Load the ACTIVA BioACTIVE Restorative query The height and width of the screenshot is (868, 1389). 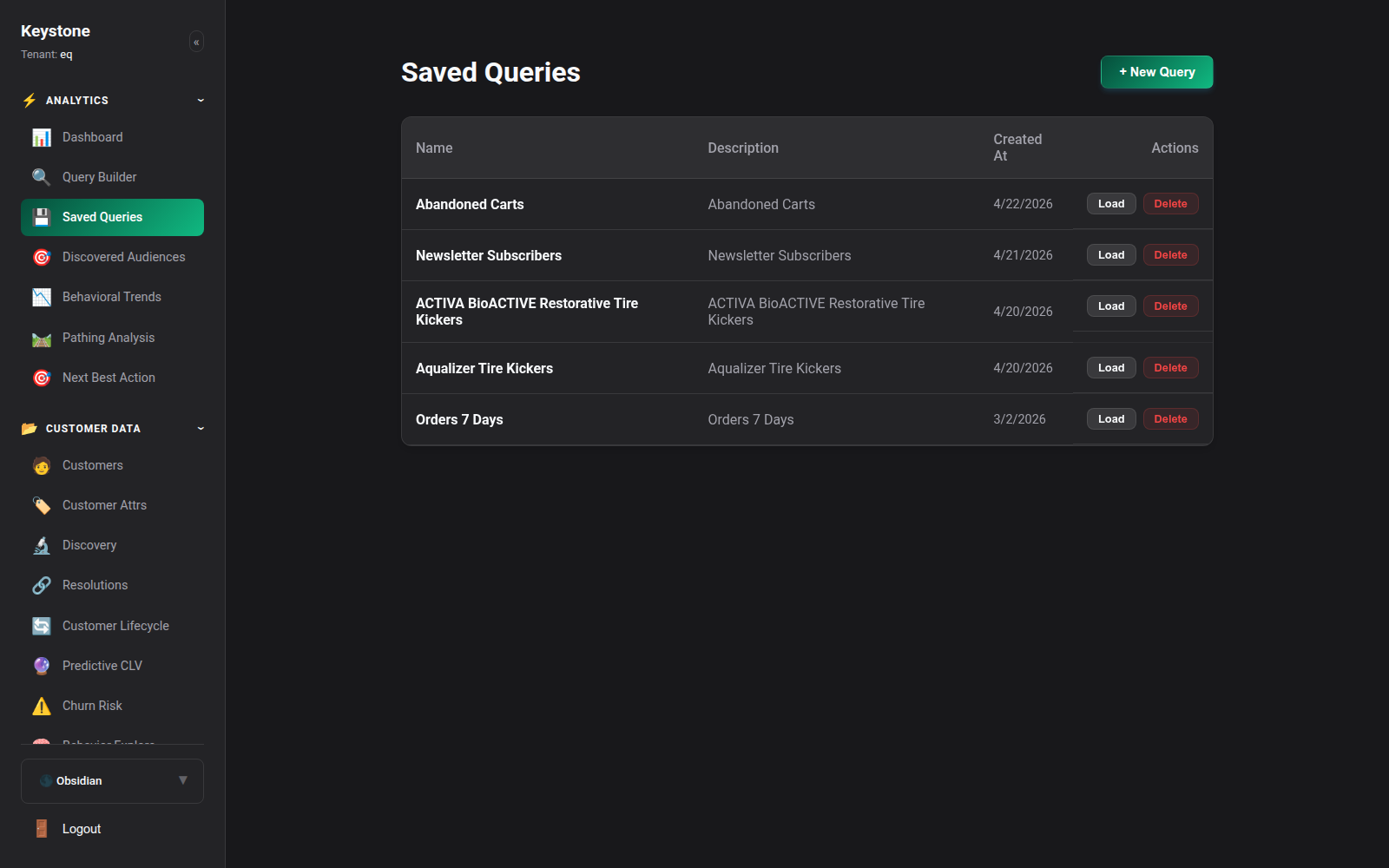coord(1111,306)
